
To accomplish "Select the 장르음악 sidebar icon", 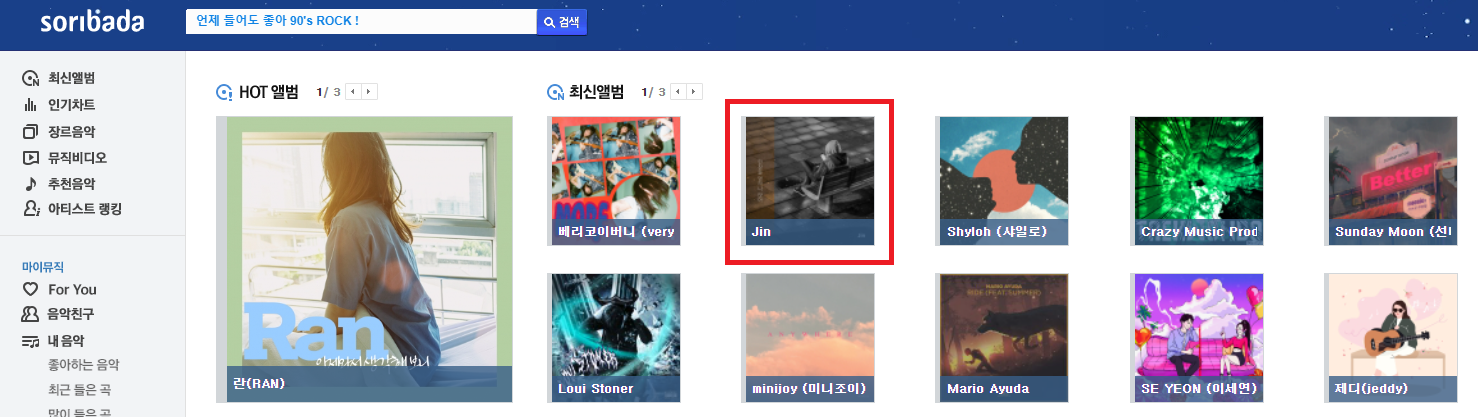I will tap(30, 132).
